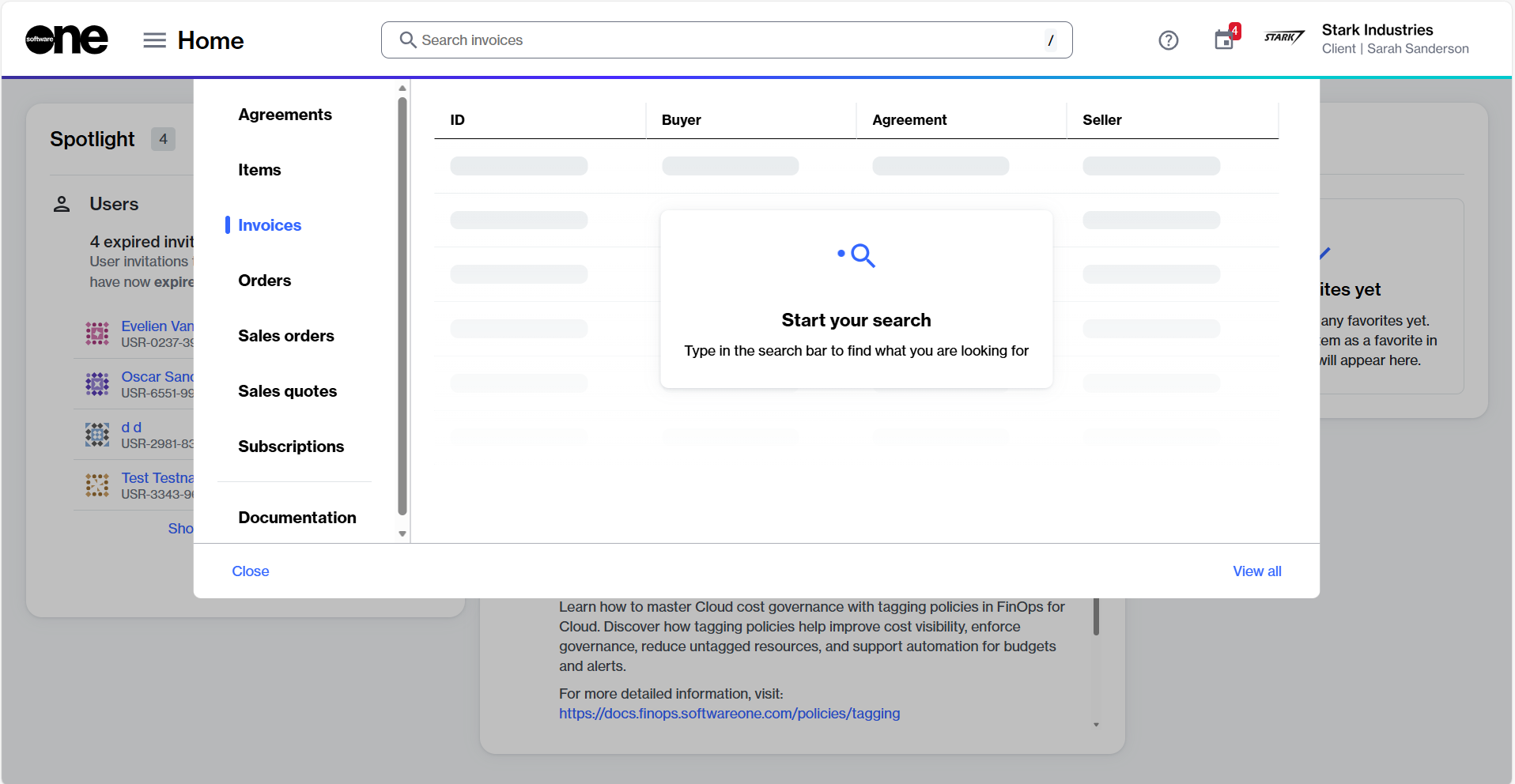Click the View all link
Image resolution: width=1515 pixels, height=784 pixels.
click(x=1256, y=571)
